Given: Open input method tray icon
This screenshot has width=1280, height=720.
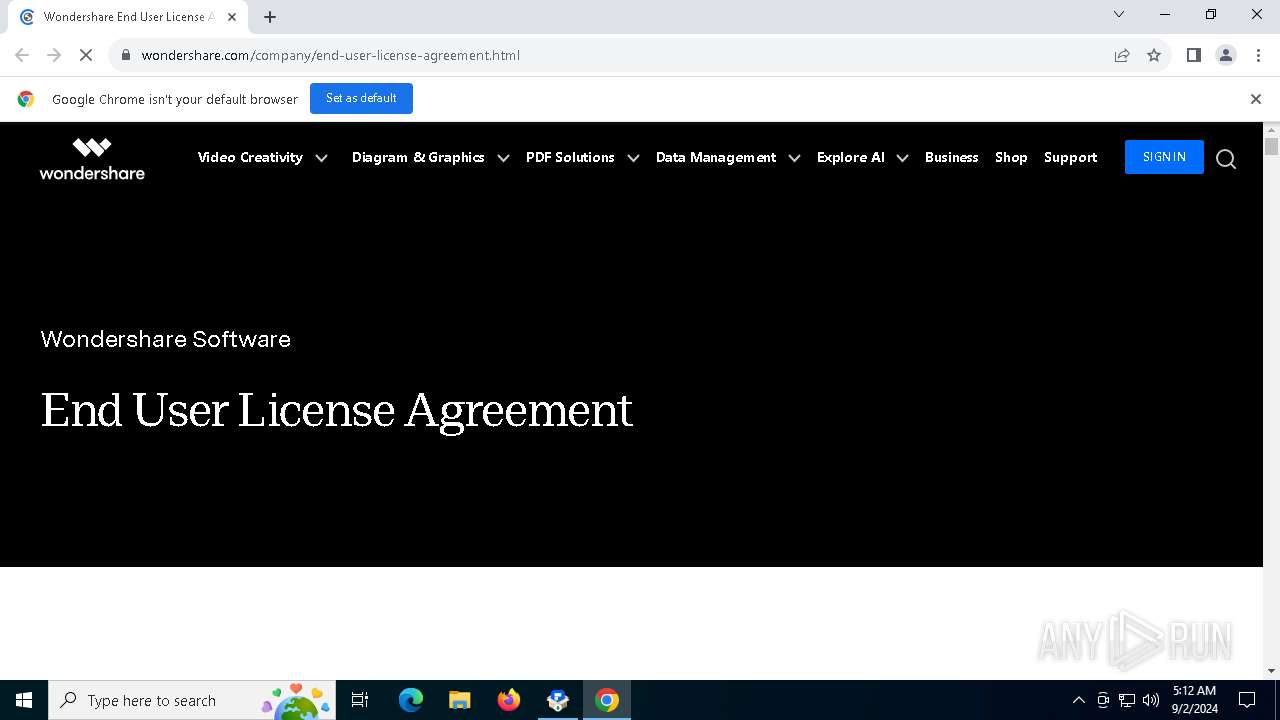Looking at the screenshot, I should tap(1103, 700).
